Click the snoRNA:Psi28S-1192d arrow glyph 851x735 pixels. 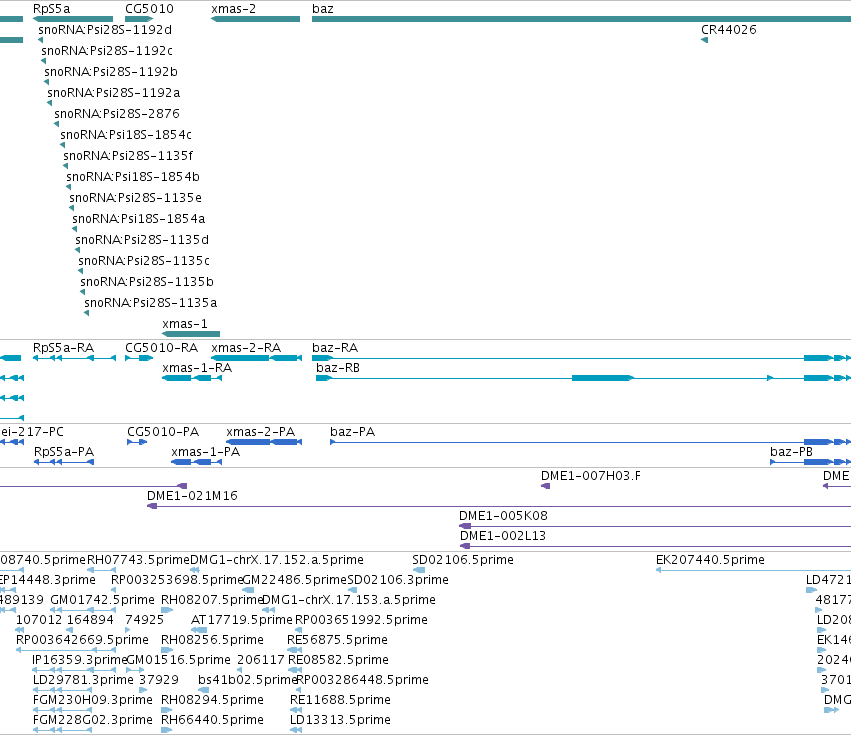[40, 40]
